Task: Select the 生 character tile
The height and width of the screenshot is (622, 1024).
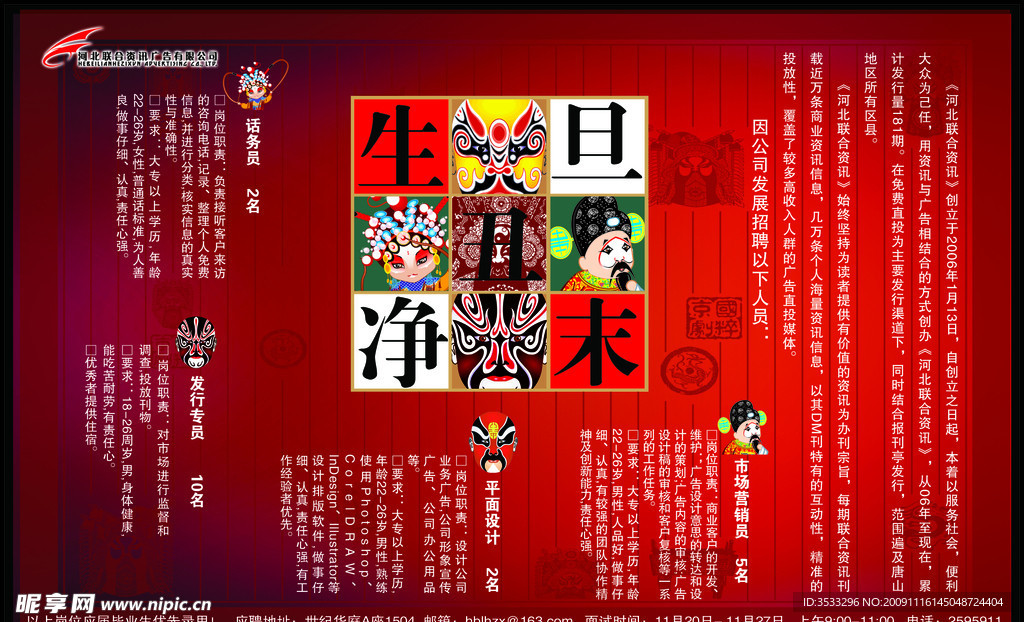Action: [x=401, y=146]
